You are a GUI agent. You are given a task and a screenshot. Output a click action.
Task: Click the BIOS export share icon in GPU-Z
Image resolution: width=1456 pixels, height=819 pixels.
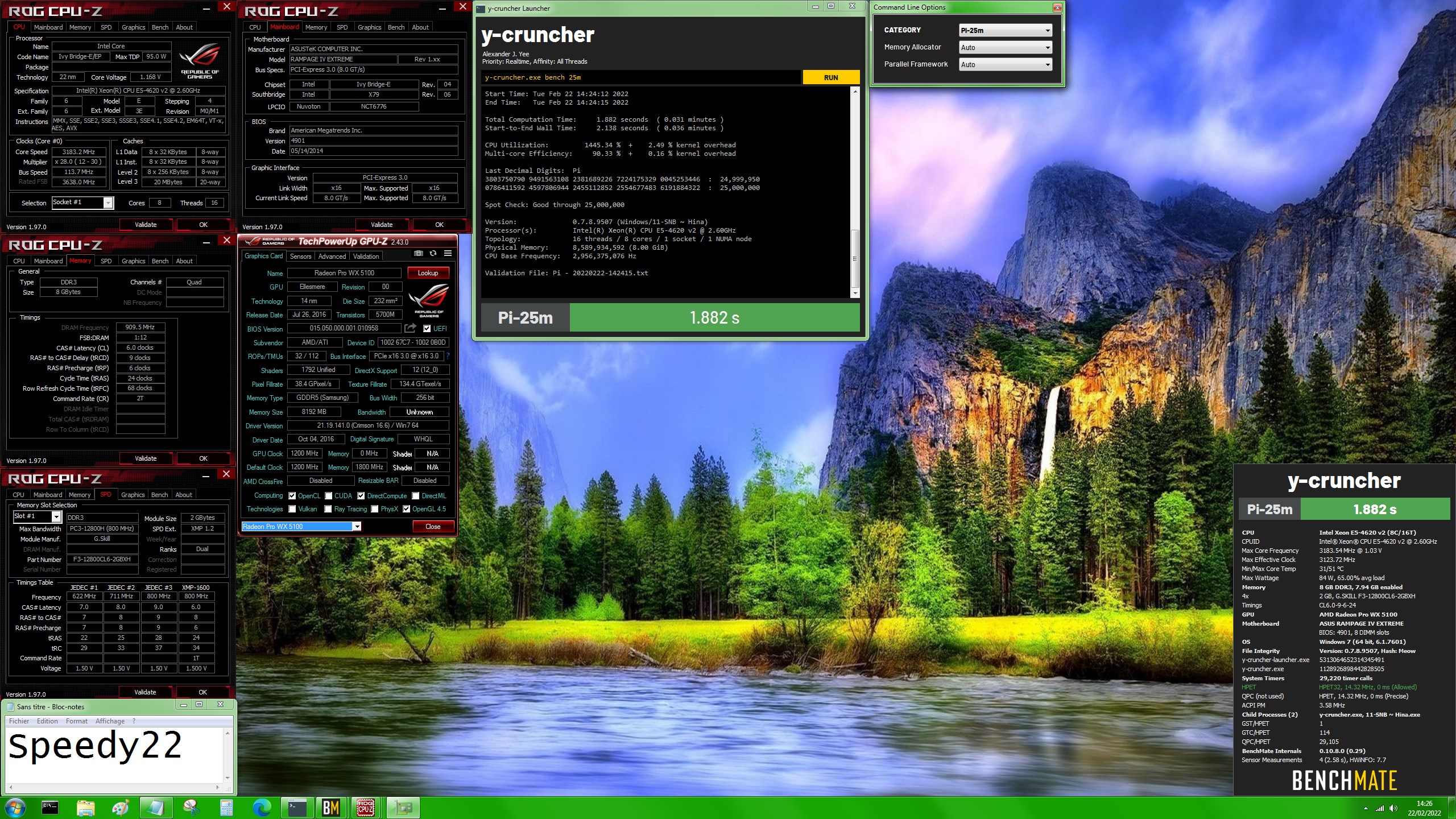pos(410,328)
